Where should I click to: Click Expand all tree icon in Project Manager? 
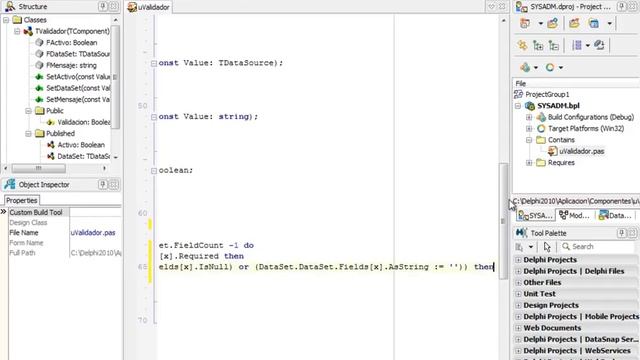point(538,45)
